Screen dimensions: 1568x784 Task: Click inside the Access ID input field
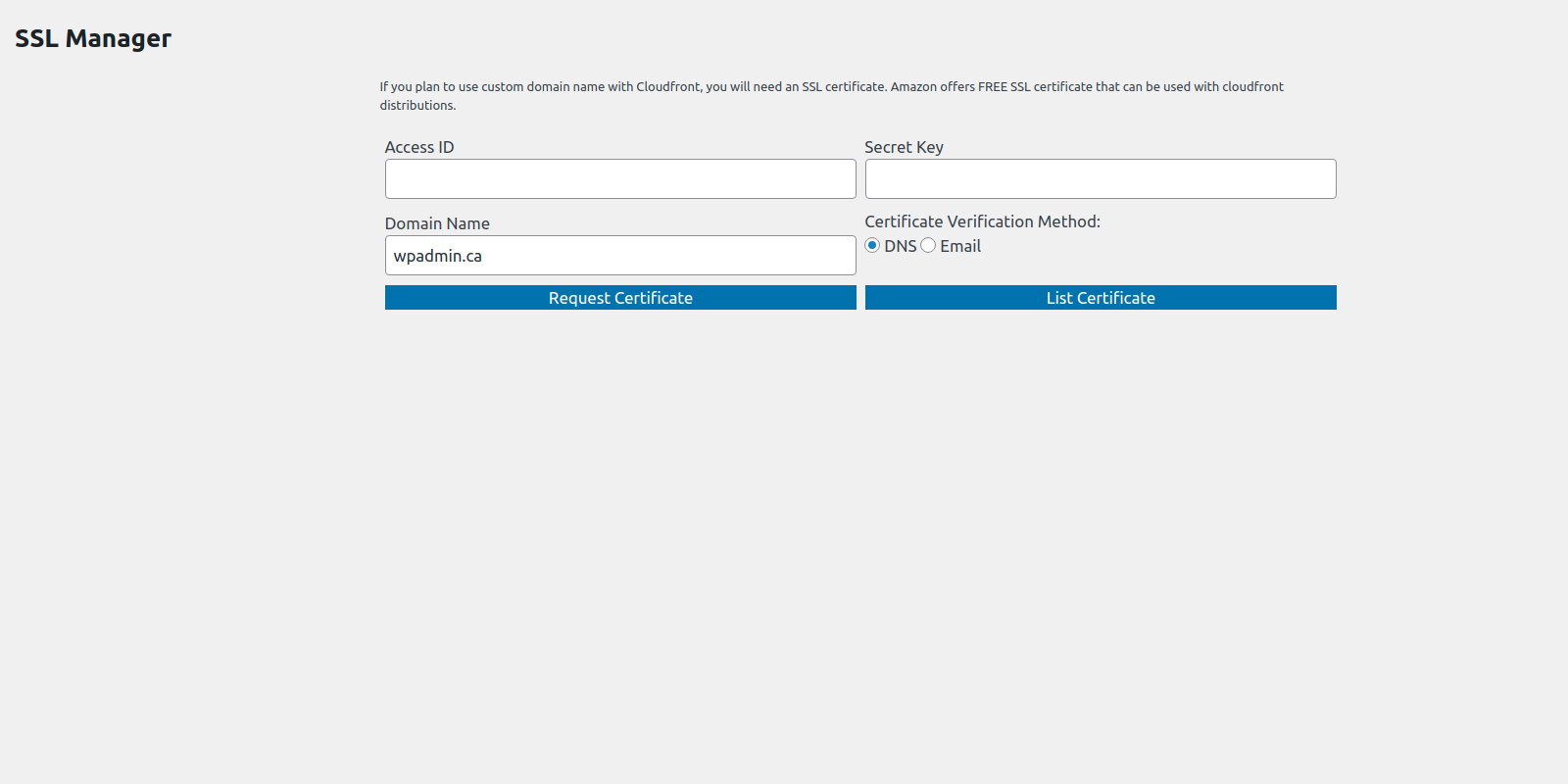(x=619, y=178)
